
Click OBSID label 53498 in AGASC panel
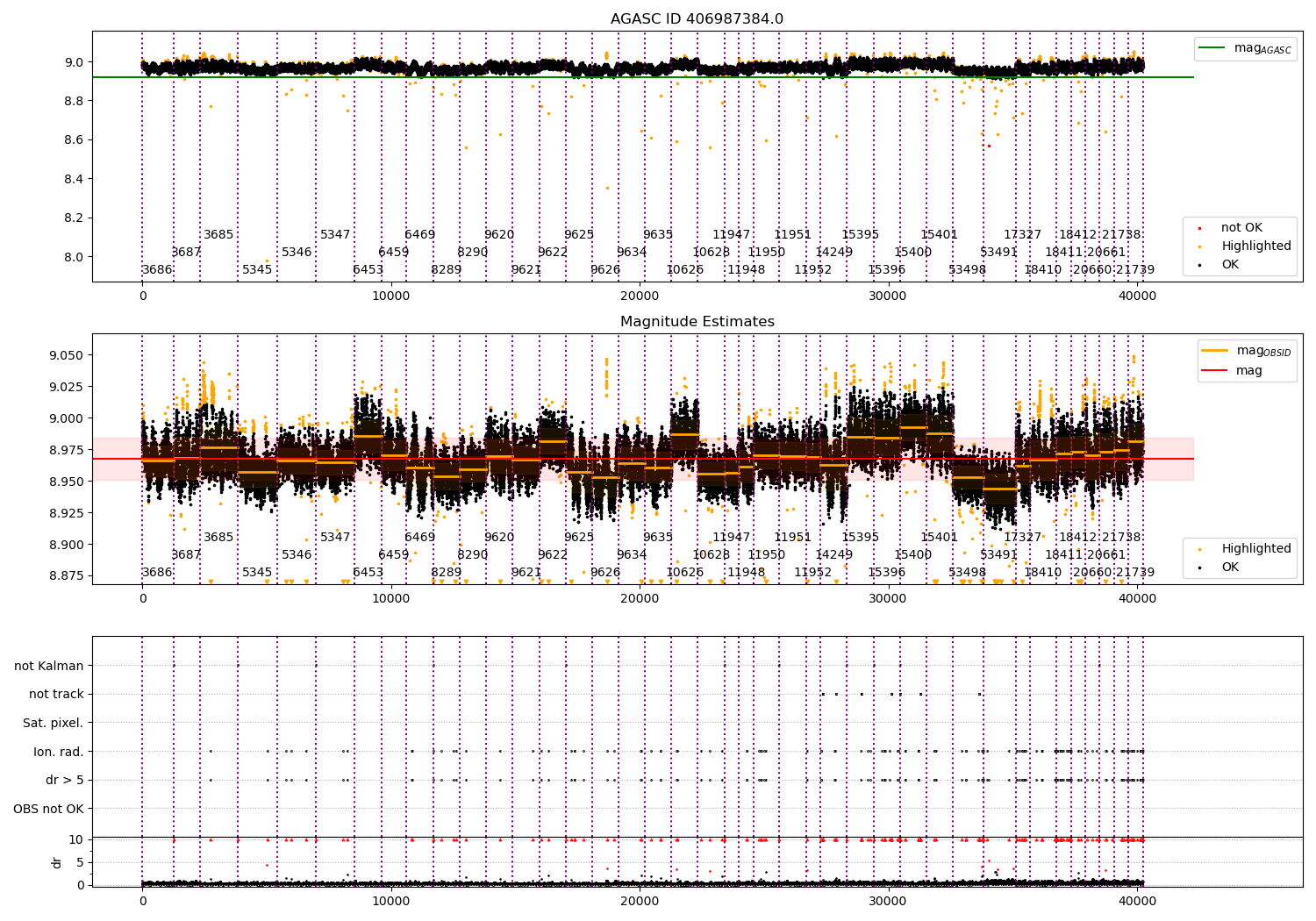click(x=967, y=269)
